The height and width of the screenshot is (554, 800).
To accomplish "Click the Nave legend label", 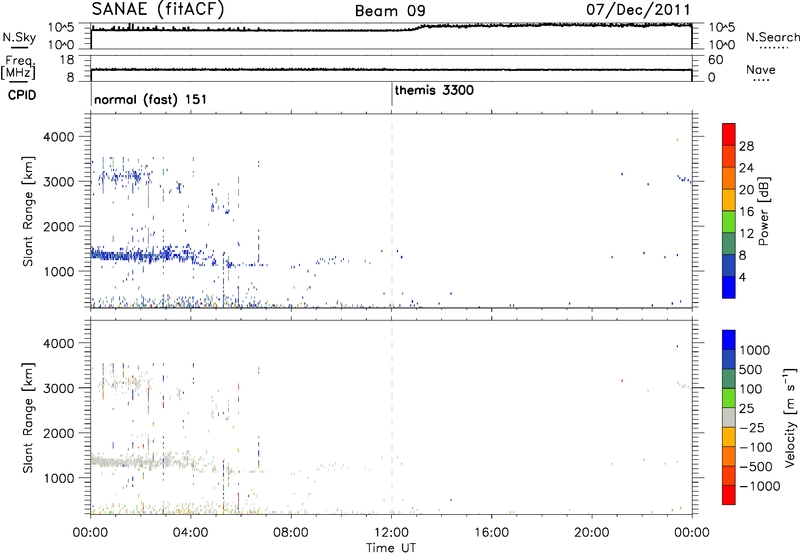I will 761,69.
